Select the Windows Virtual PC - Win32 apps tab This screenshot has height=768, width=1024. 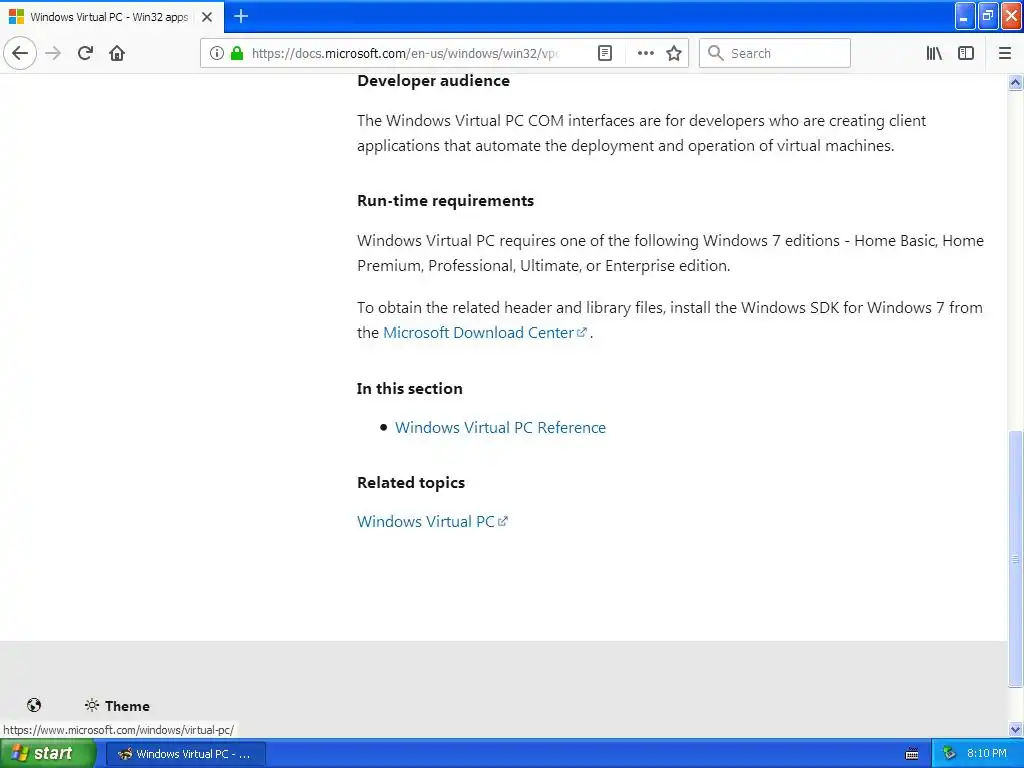tap(112, 17)
